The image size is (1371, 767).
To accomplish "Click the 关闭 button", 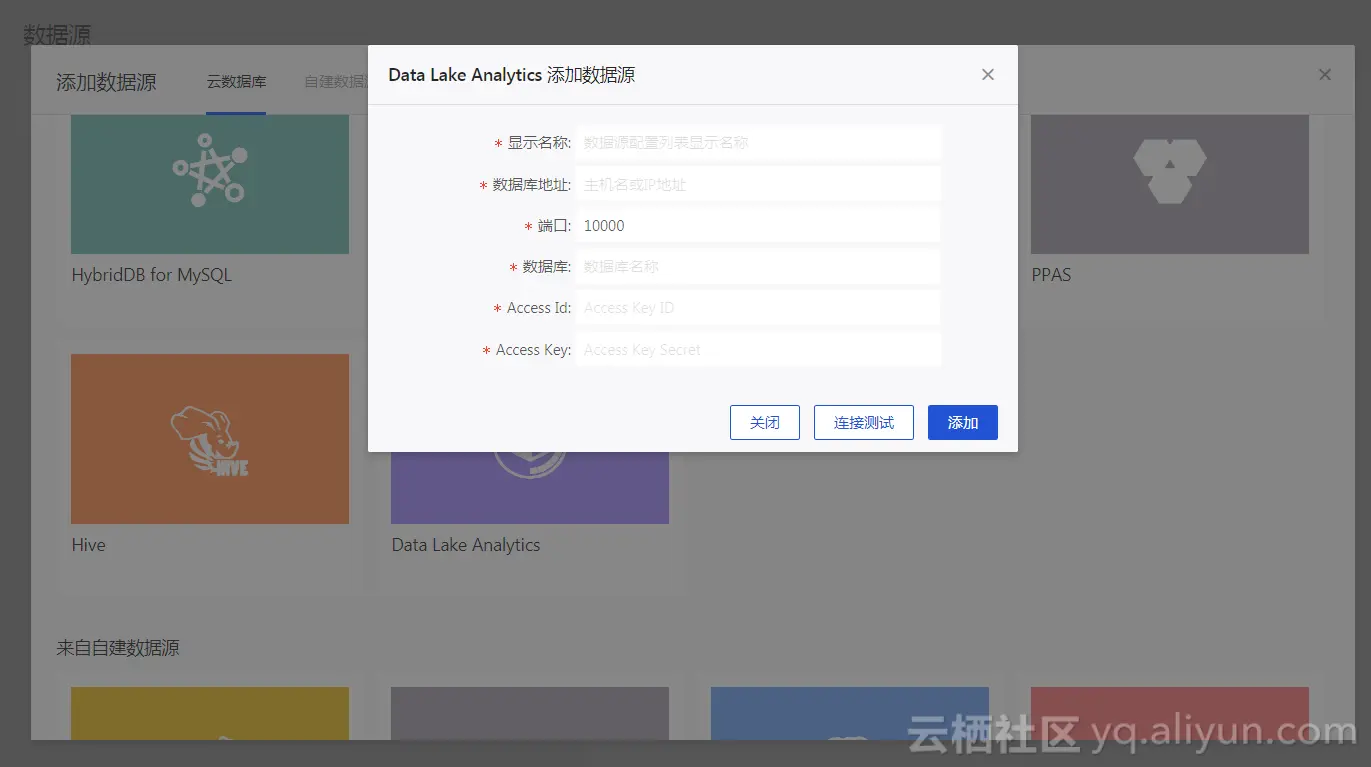I will coord(765,422).
